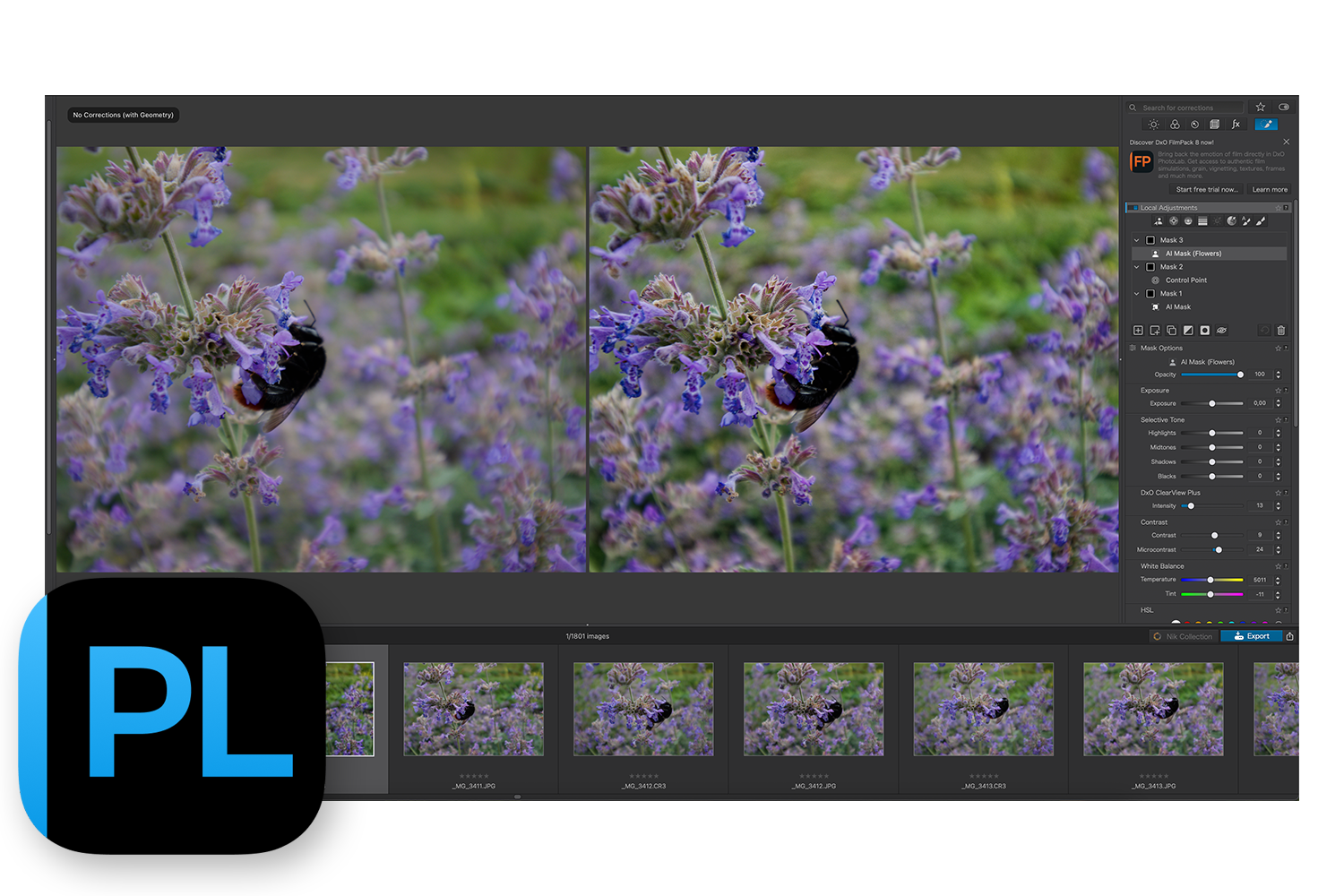Step the Exposure value with arrows
Image resolution: width=1344 pixels, height=896 pixels.
click(1279, 403)
